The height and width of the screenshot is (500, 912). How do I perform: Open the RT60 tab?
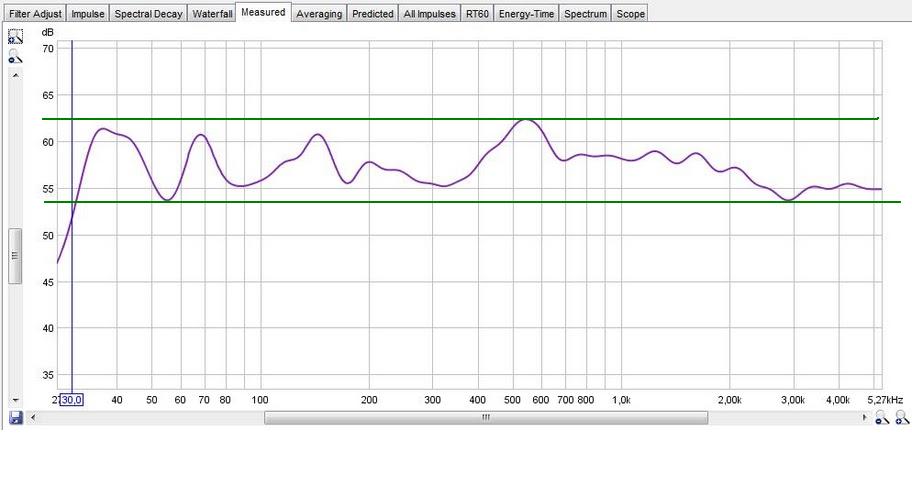(477, 14)
